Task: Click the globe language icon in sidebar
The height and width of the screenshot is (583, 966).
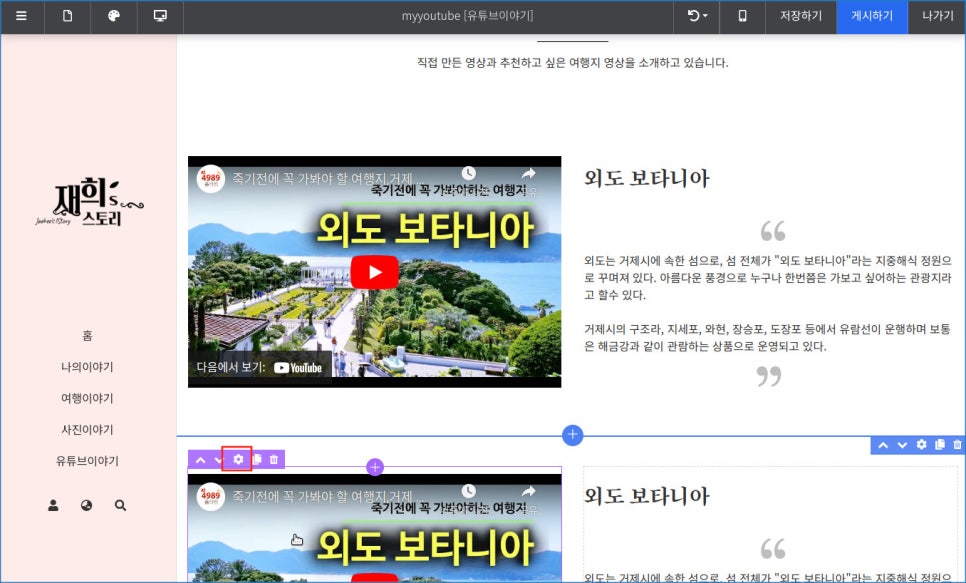Action: click(87, 505)
